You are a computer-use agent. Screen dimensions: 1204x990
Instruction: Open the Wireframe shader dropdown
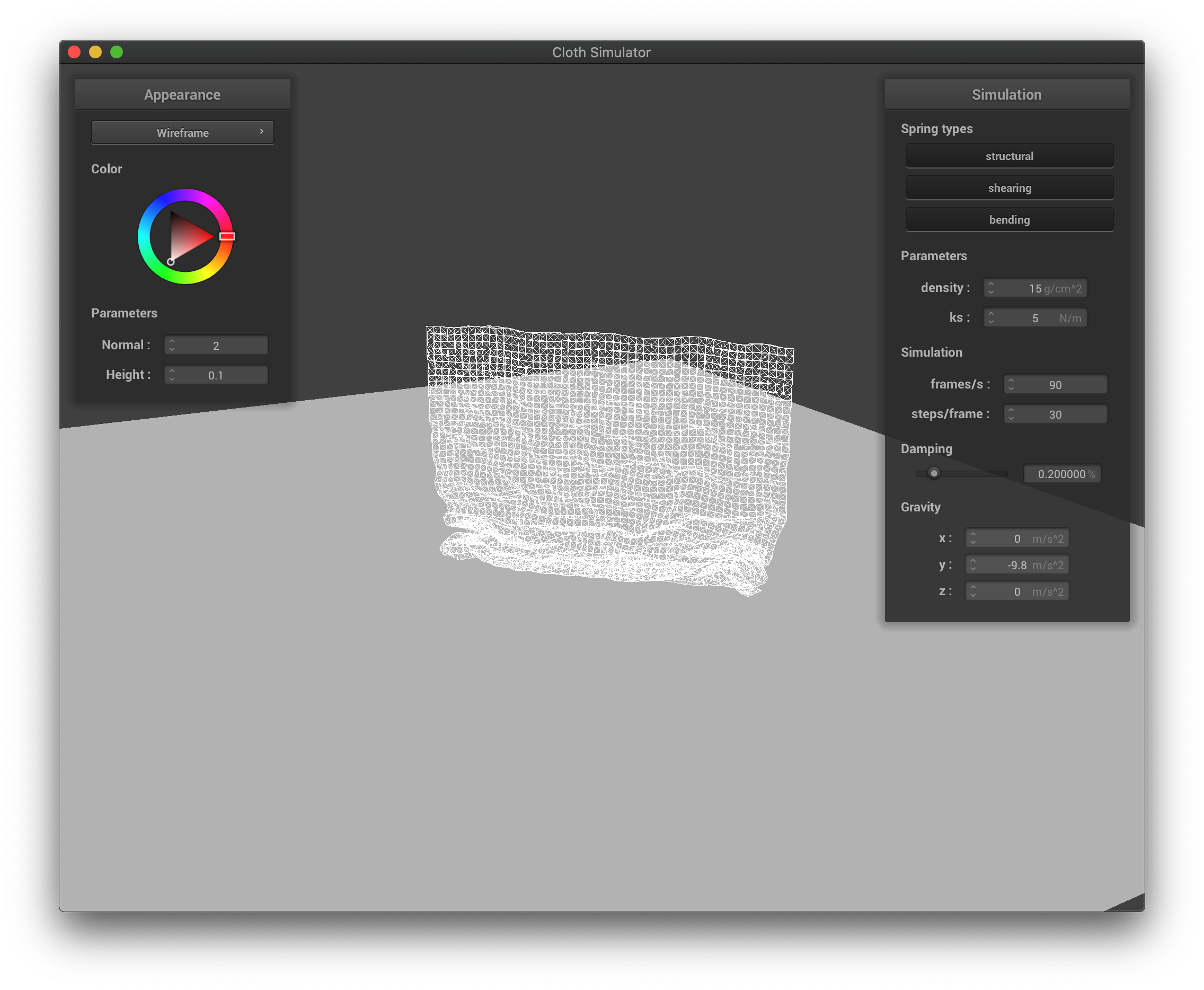182,132
